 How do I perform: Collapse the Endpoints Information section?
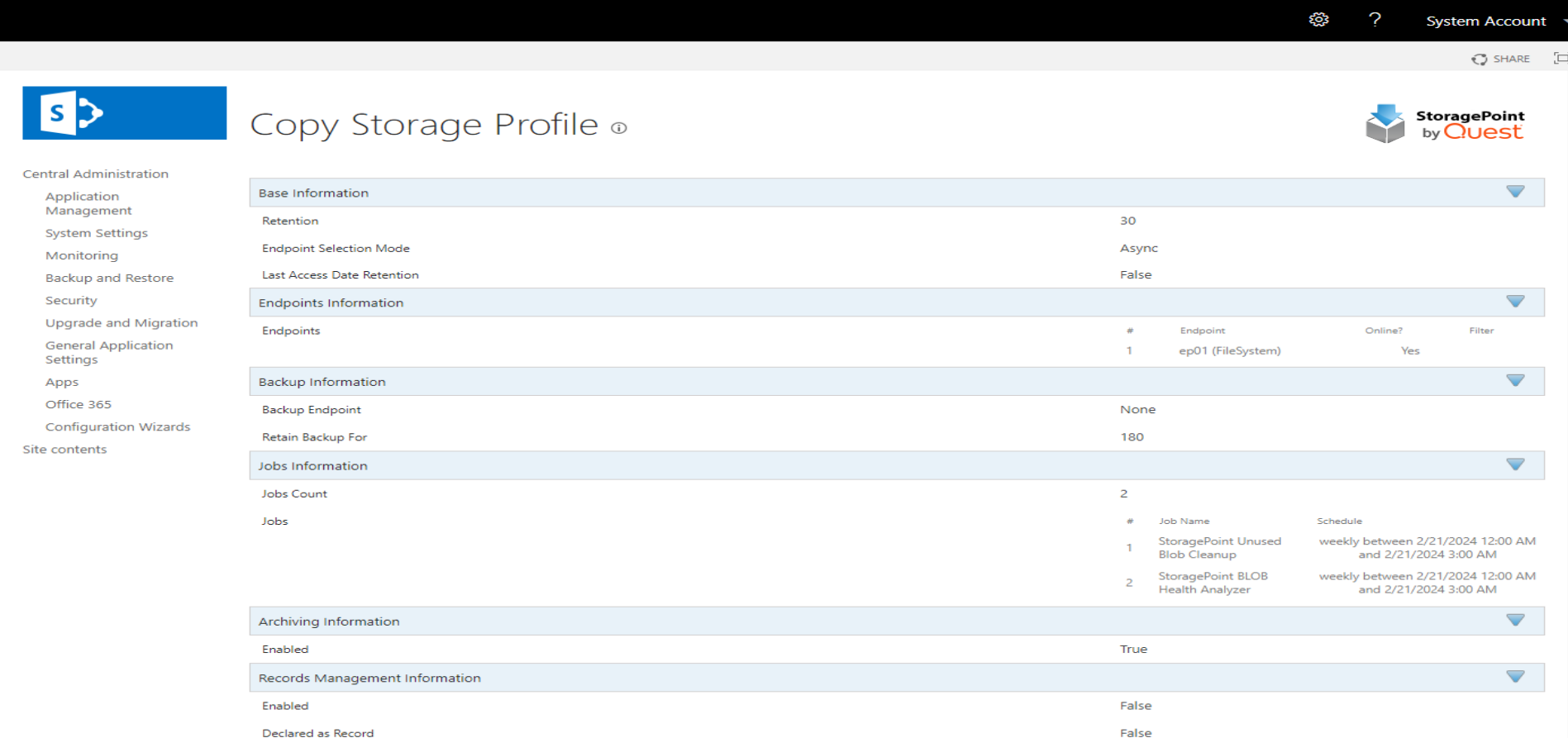(x=1515, y=302)
